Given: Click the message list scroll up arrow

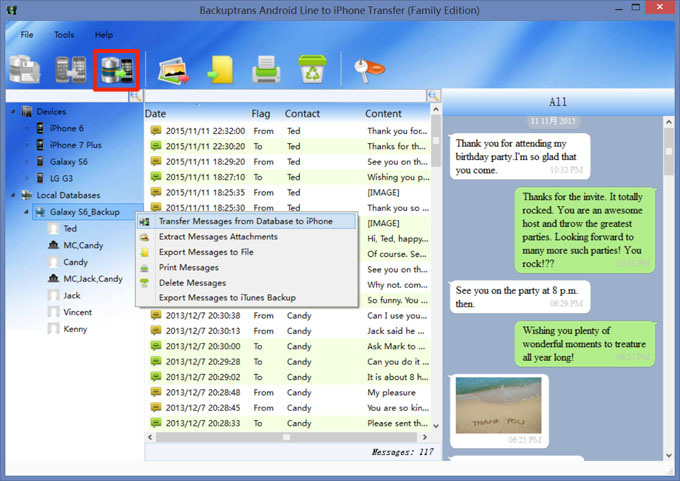Looking at the screenshot, I should [x=436, y=110].
